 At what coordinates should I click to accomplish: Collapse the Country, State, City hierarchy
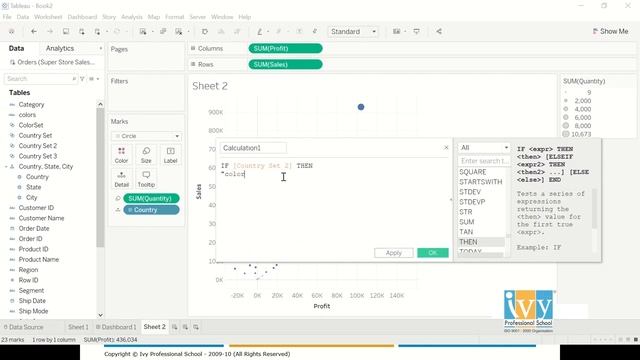pyautogui.click(x=6, y=167)
